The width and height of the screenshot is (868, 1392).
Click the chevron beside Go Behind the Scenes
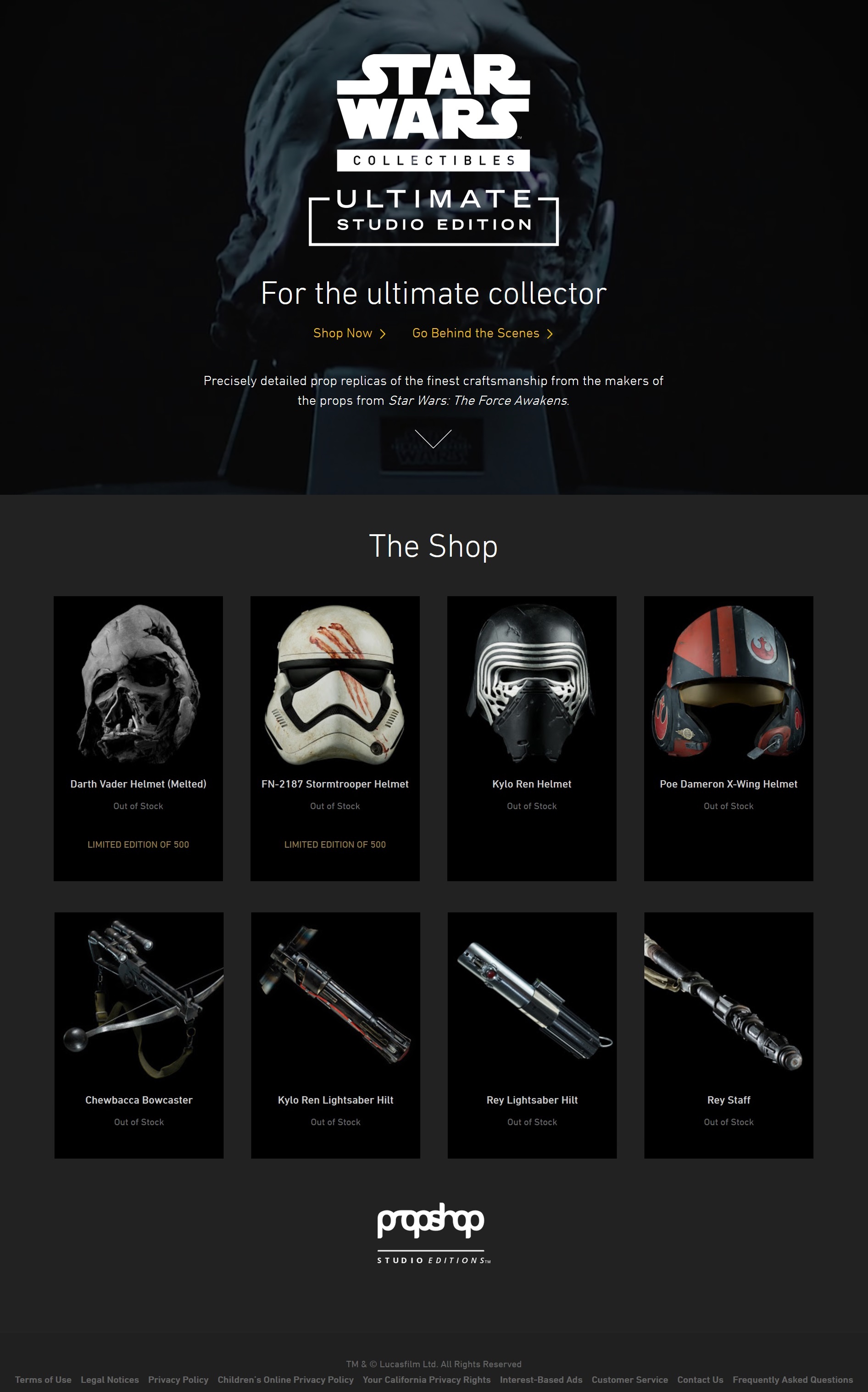point(550,334)
